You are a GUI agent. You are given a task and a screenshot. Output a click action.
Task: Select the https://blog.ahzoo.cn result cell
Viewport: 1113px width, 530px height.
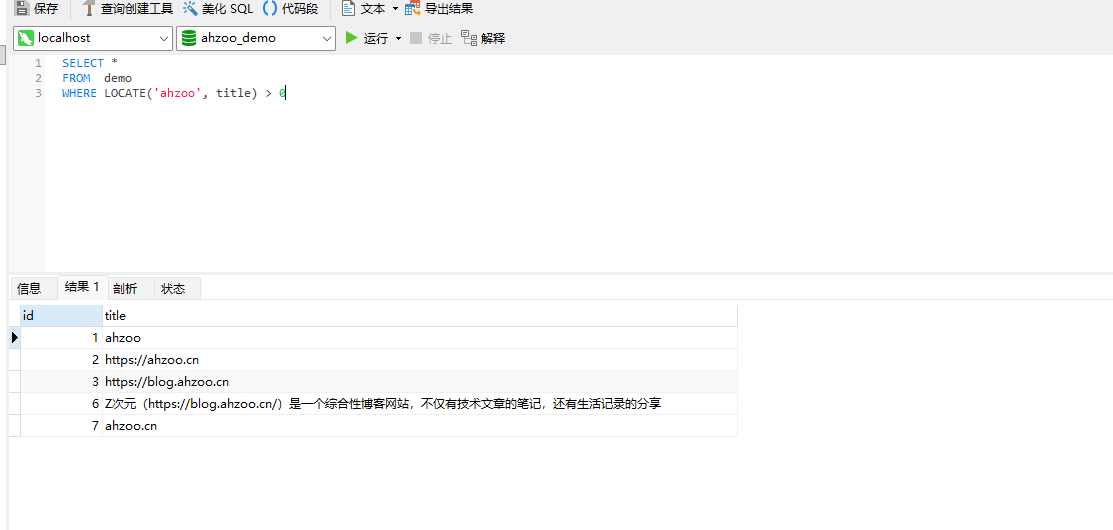pyautogui.click(x=167, y=381)
